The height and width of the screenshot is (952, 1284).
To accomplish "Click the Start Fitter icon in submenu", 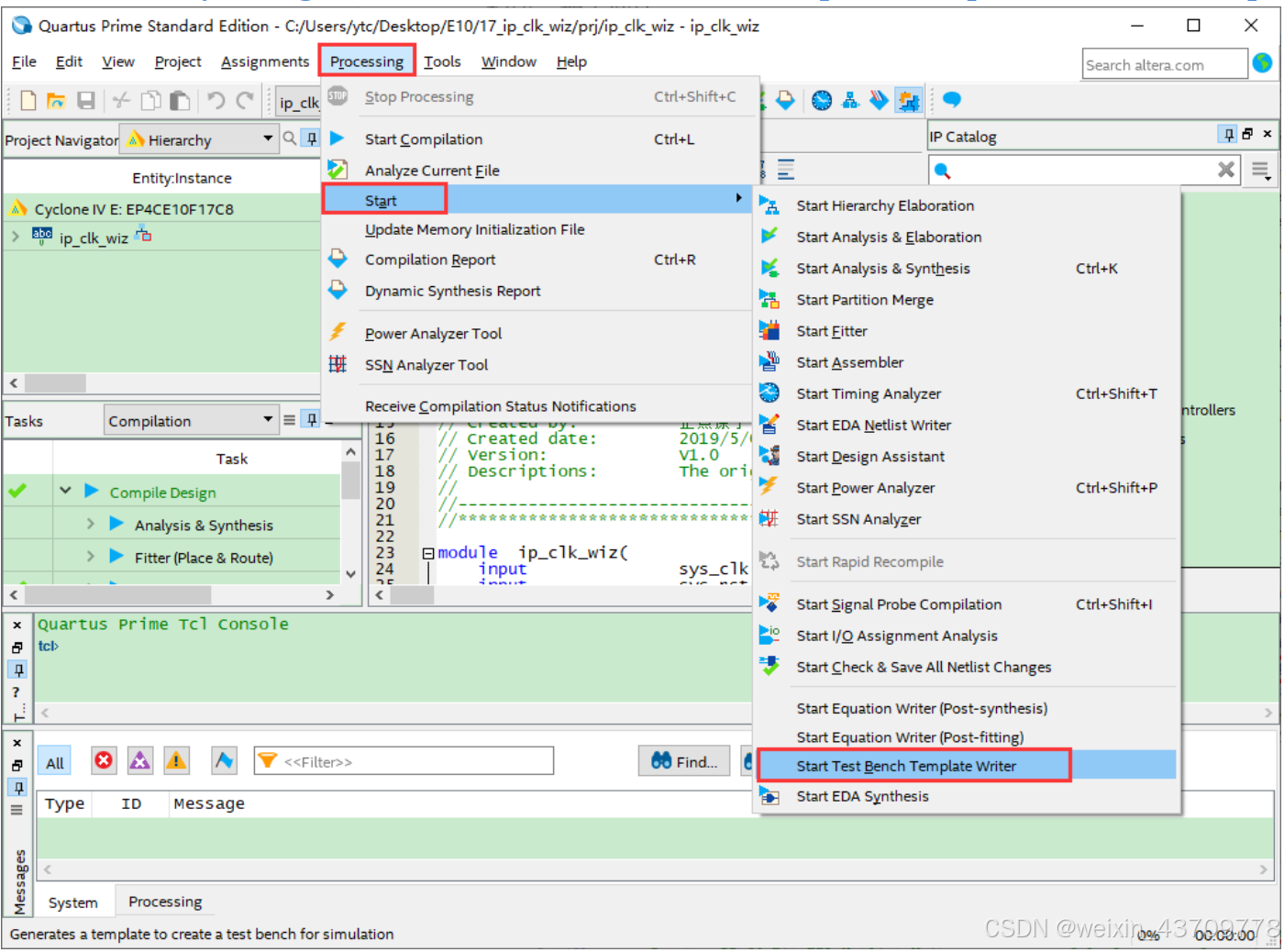I will [x=769, y=331].
